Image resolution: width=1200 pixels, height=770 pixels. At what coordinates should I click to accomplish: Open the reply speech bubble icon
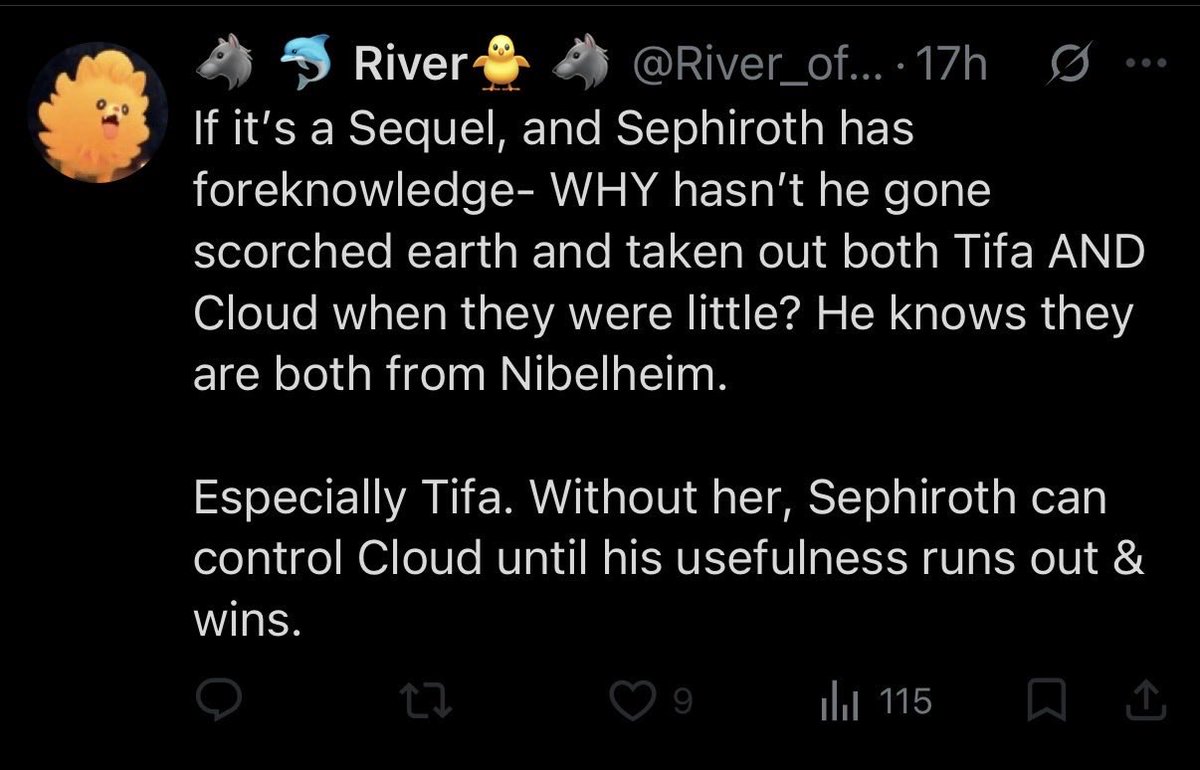tap(216, 702)
